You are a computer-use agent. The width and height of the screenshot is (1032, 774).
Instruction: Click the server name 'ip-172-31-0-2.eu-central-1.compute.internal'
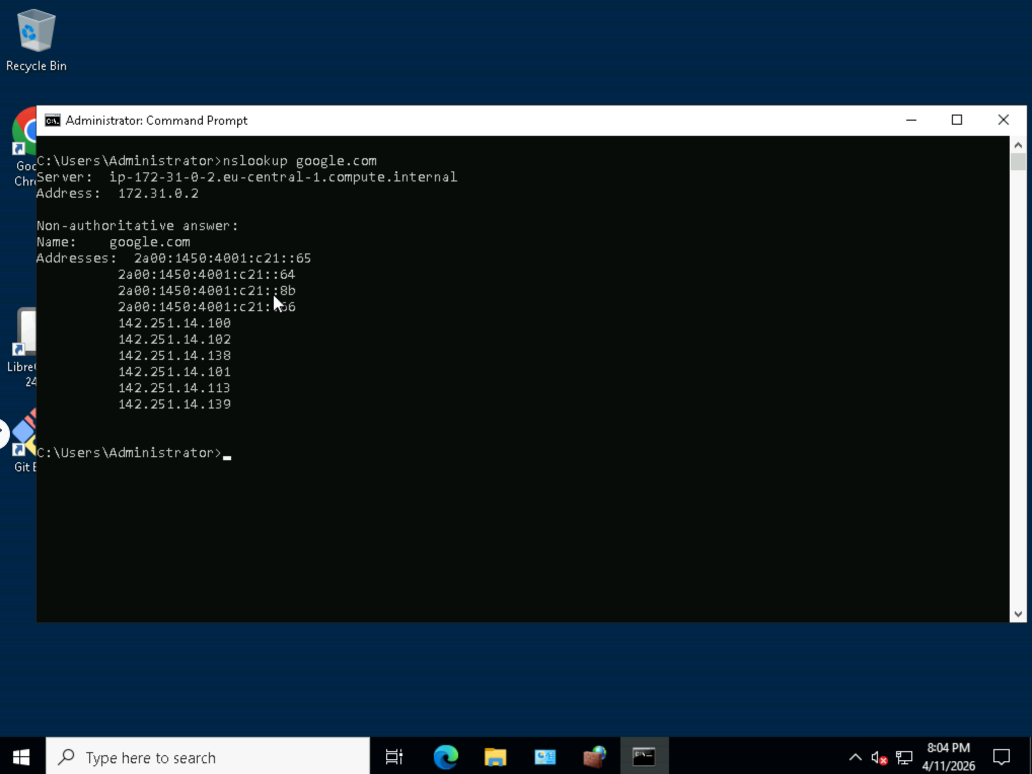point(283,177)
